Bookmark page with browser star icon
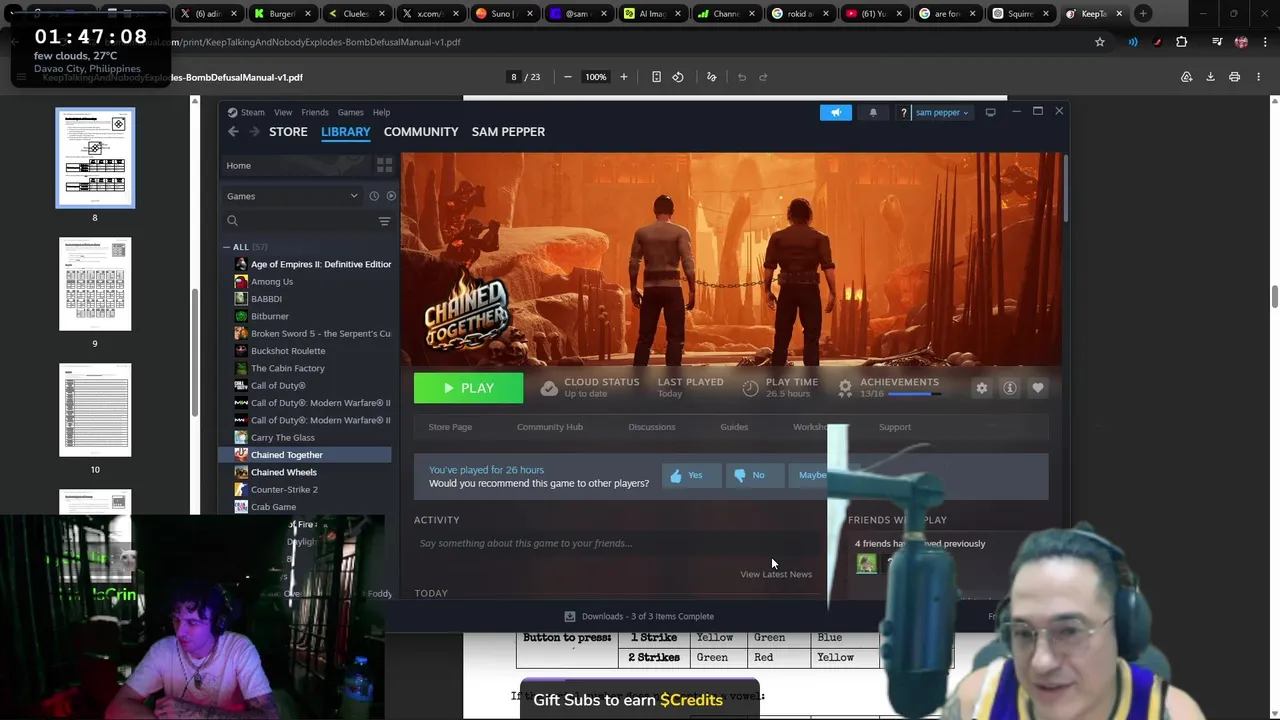Image resolution: width=1280 pixels, height=720 pixels. coord(1100,42)
